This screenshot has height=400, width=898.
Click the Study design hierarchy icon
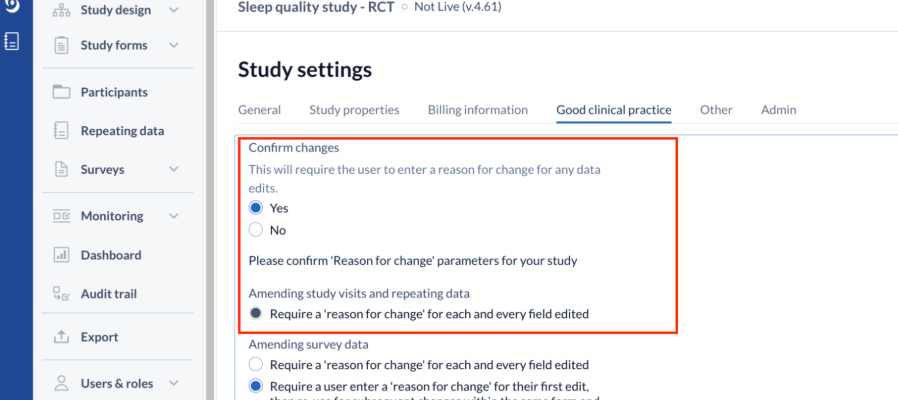click(x=61, y=10)
